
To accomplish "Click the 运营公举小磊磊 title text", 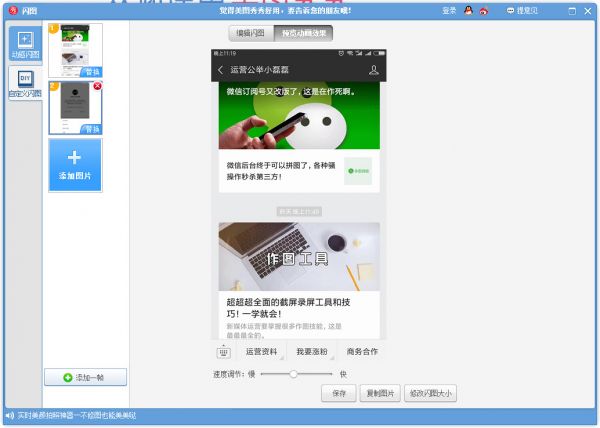I will coord(259,70).
